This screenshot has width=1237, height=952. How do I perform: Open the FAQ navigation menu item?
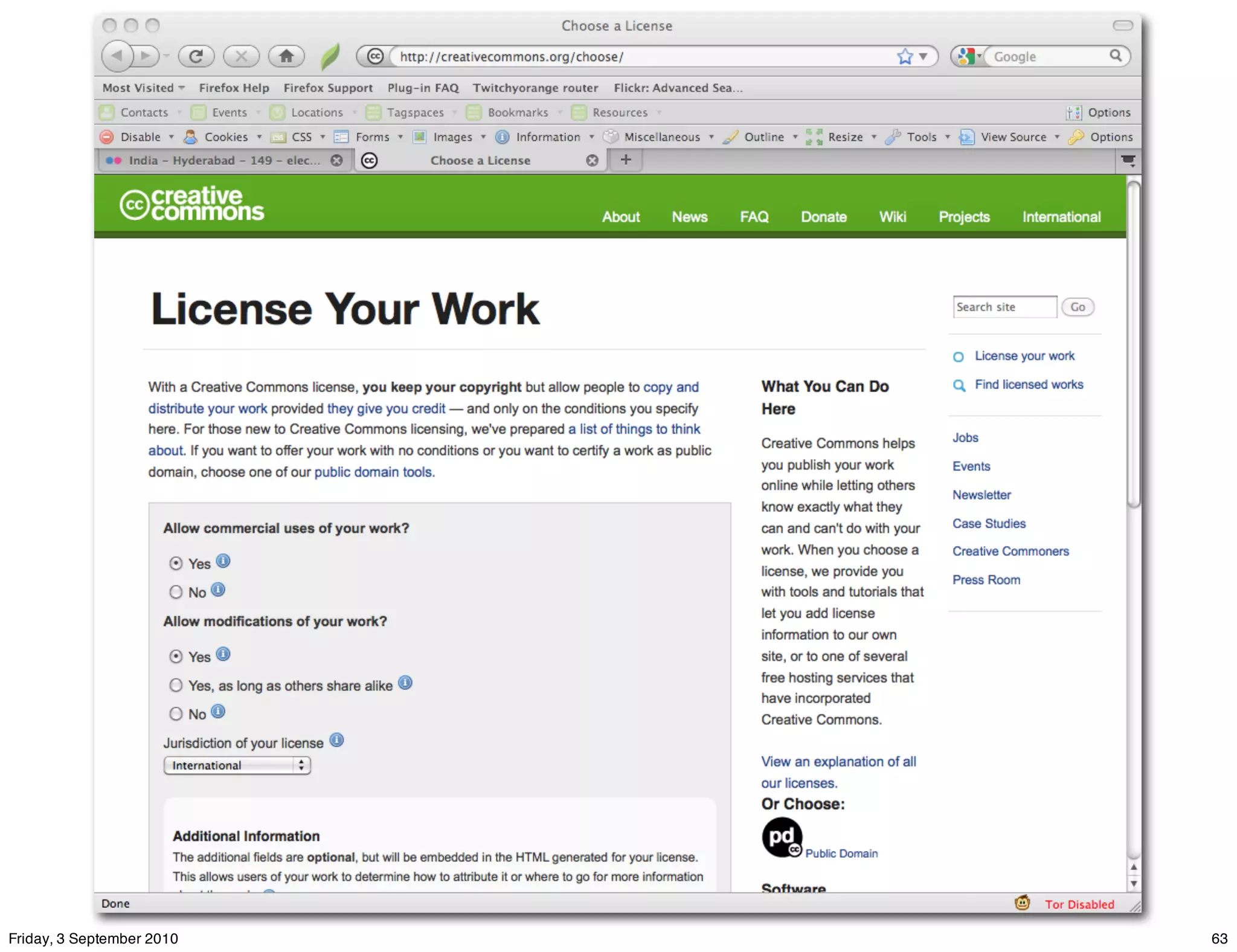click(x=754, y=217)
